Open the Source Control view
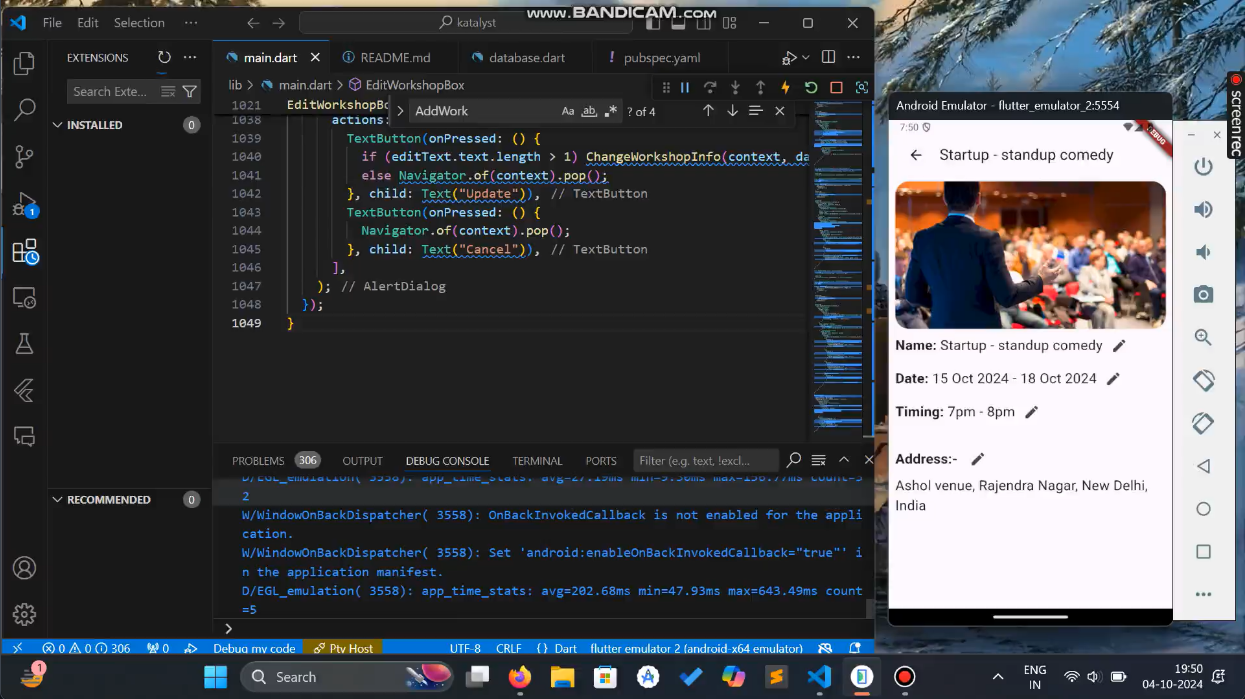Screen dimensions: 1245x699 pyautogui.click(x=24, y=156)
